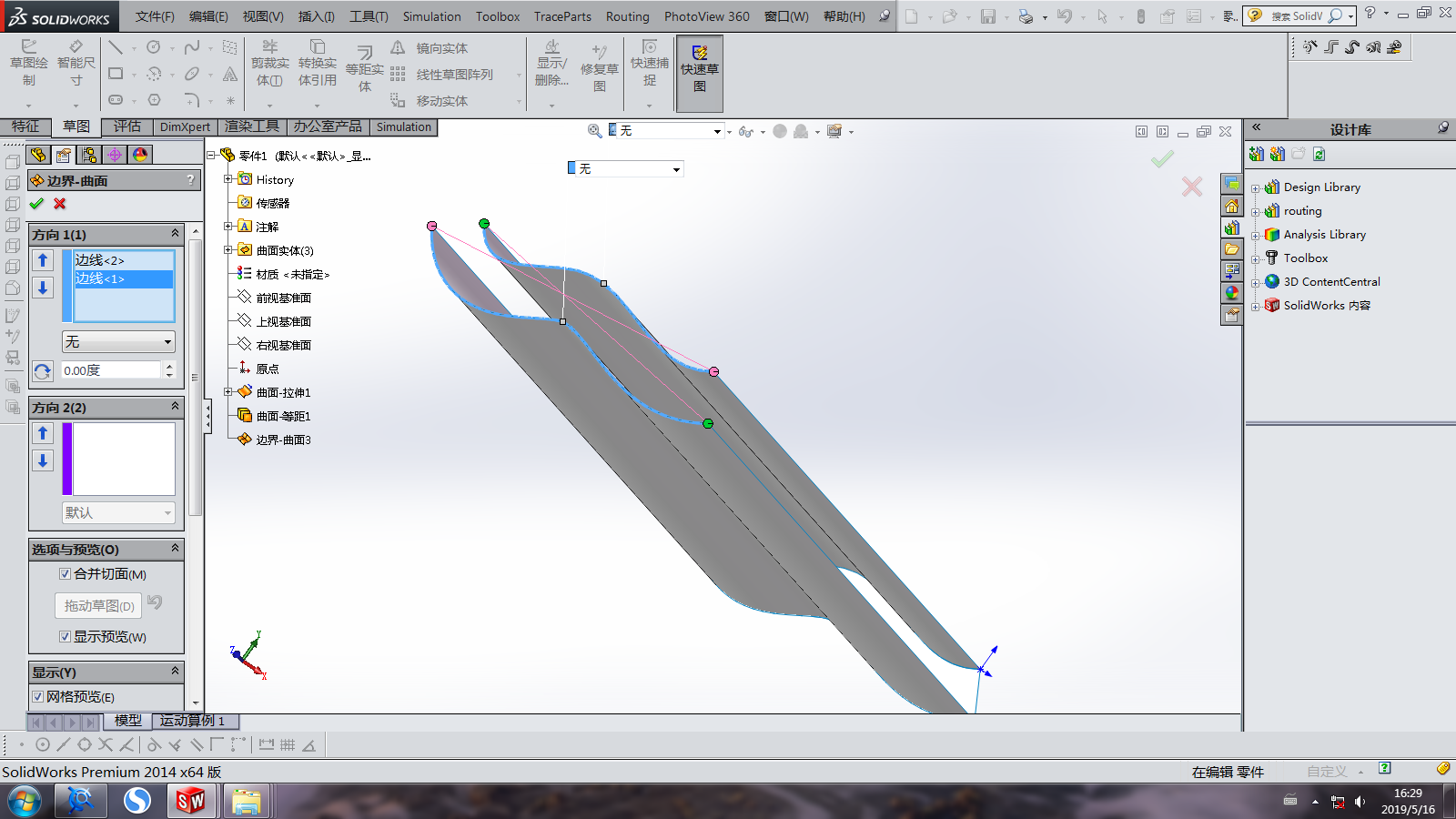Switch to the Evaluate (评估) tab
The width and height of the screenshot is (1456, 819).
click(126, 126)
